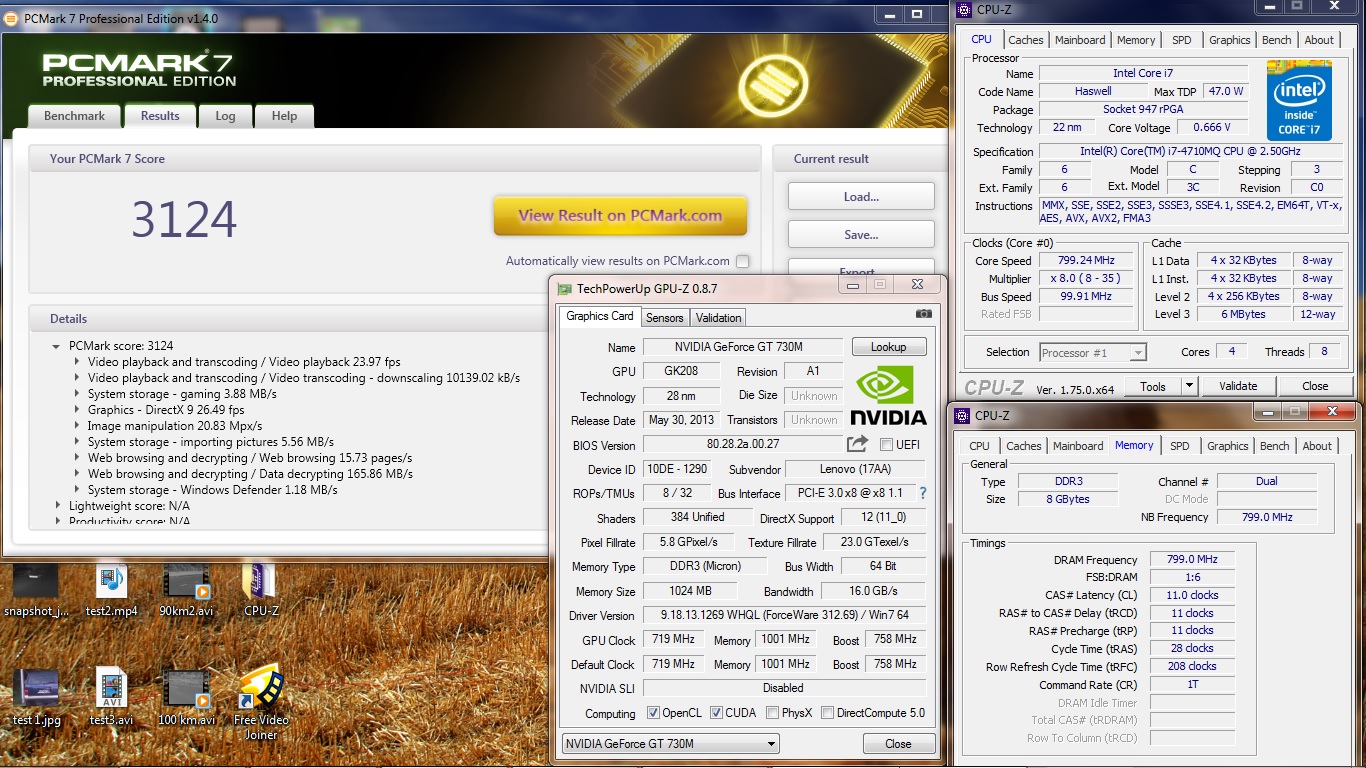Click the GPU-Z screenshot camera icon

[x=923, y=314]
